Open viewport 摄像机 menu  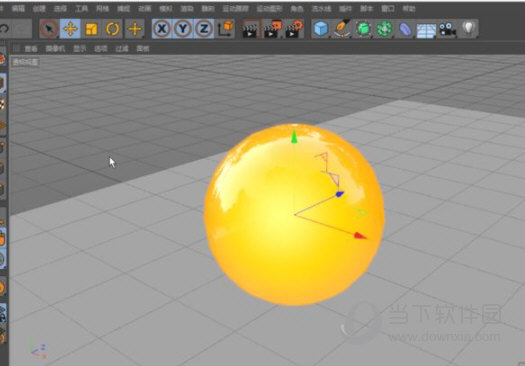coord(55,49)
